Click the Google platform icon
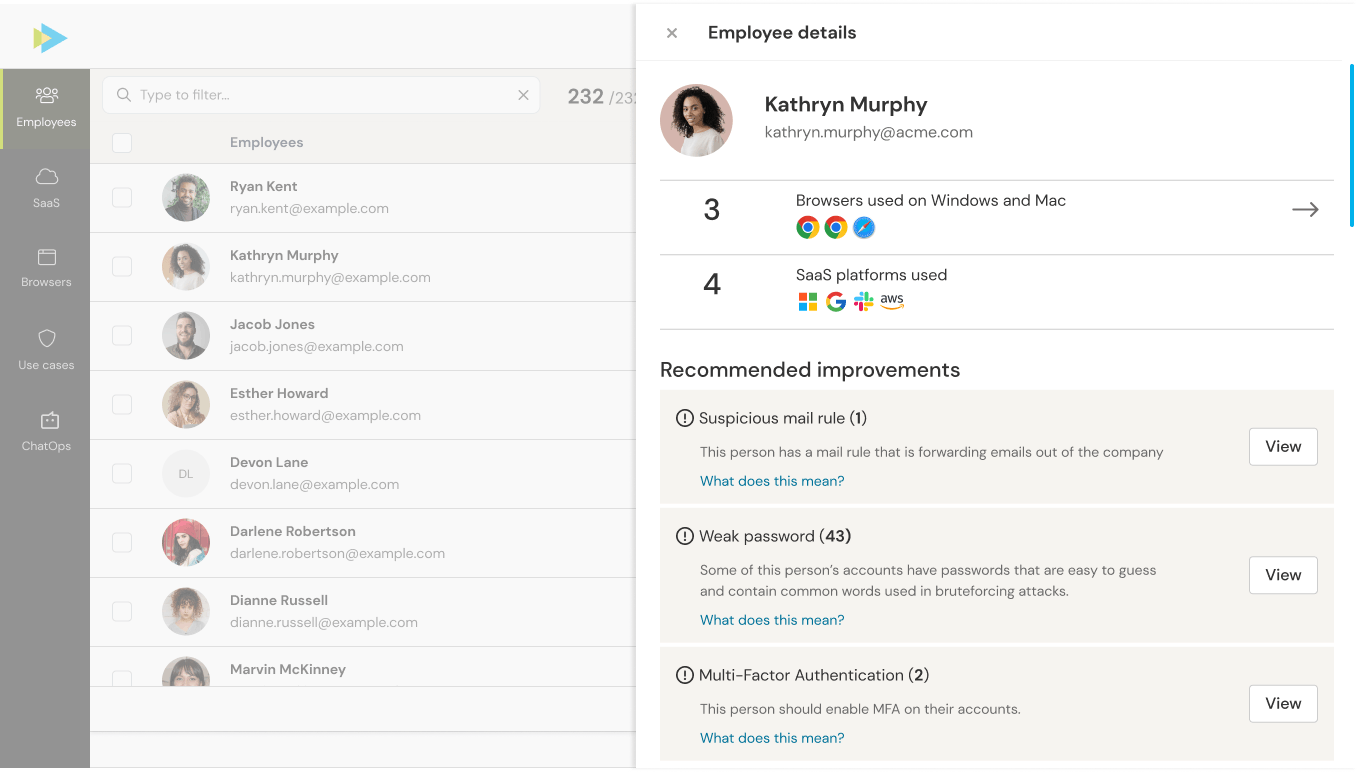Image resolution: width=1358 pixels, height=772 pixels. [x=836, y=302]
